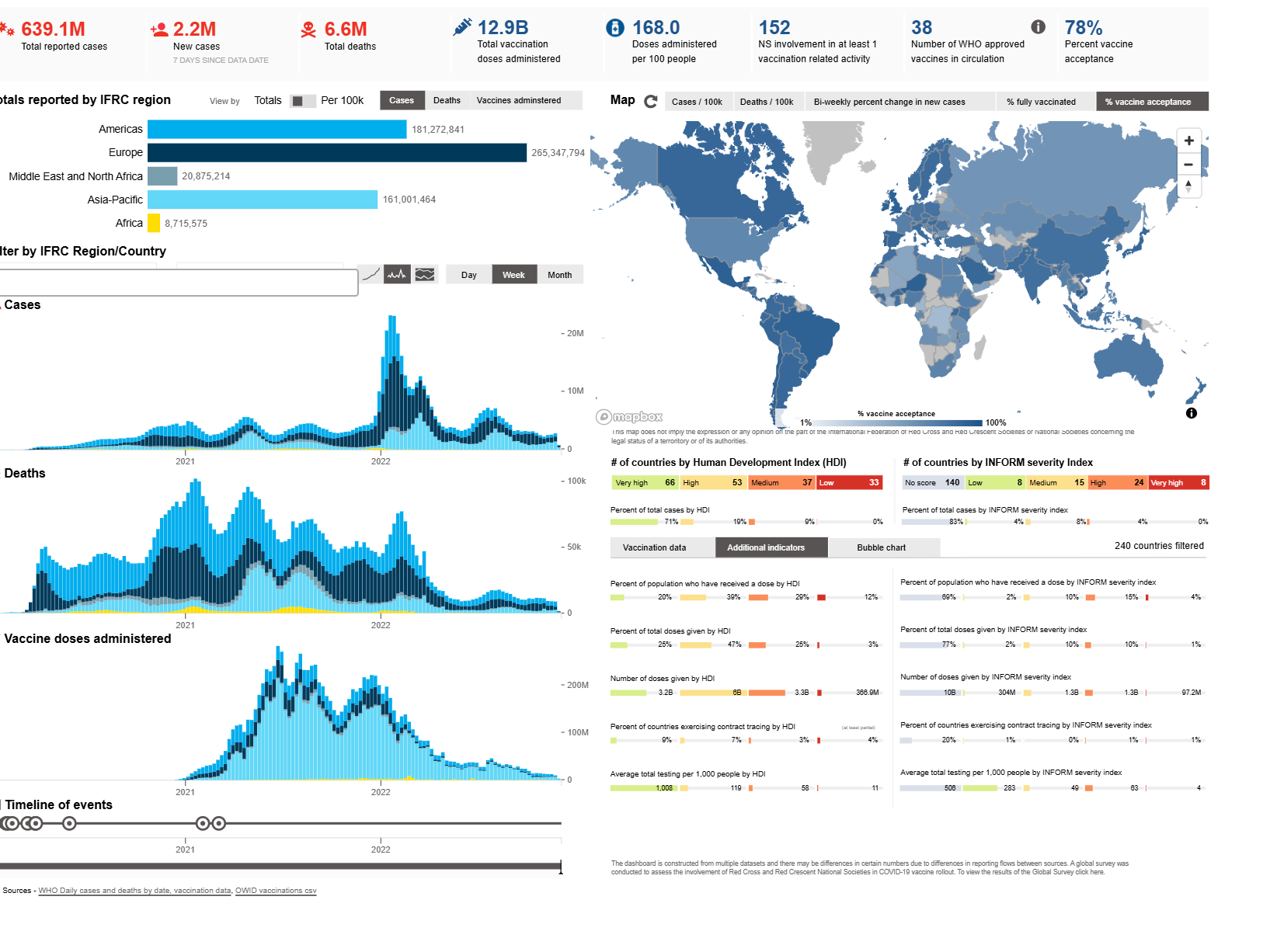Toggle Totals / Per 100k switch
1277x952 pixels.
303,101
